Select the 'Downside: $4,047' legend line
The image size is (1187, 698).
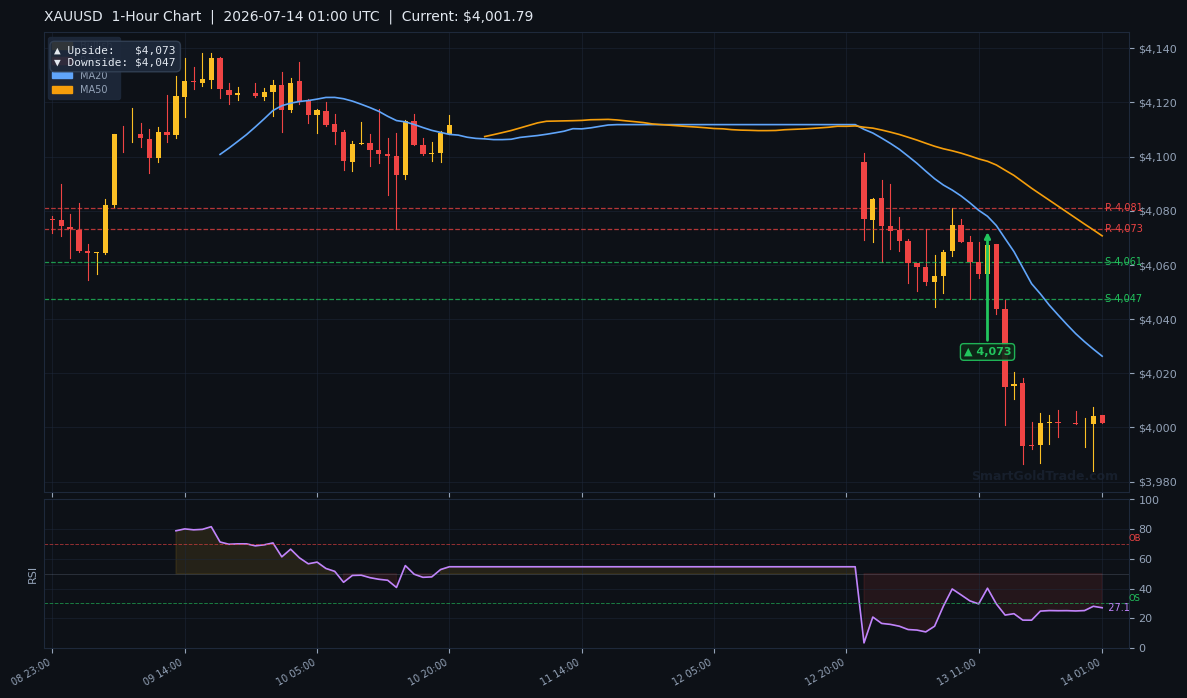point(114,63)
